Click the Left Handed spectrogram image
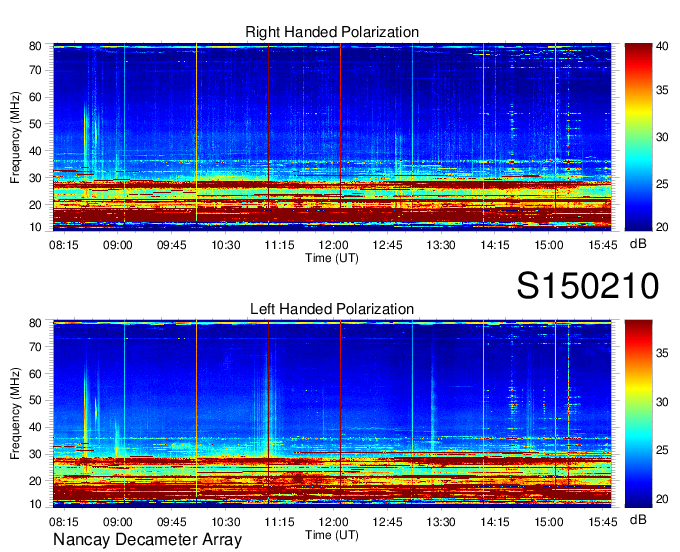This screenshot has width=680, height=552. (x=332, y=414)
